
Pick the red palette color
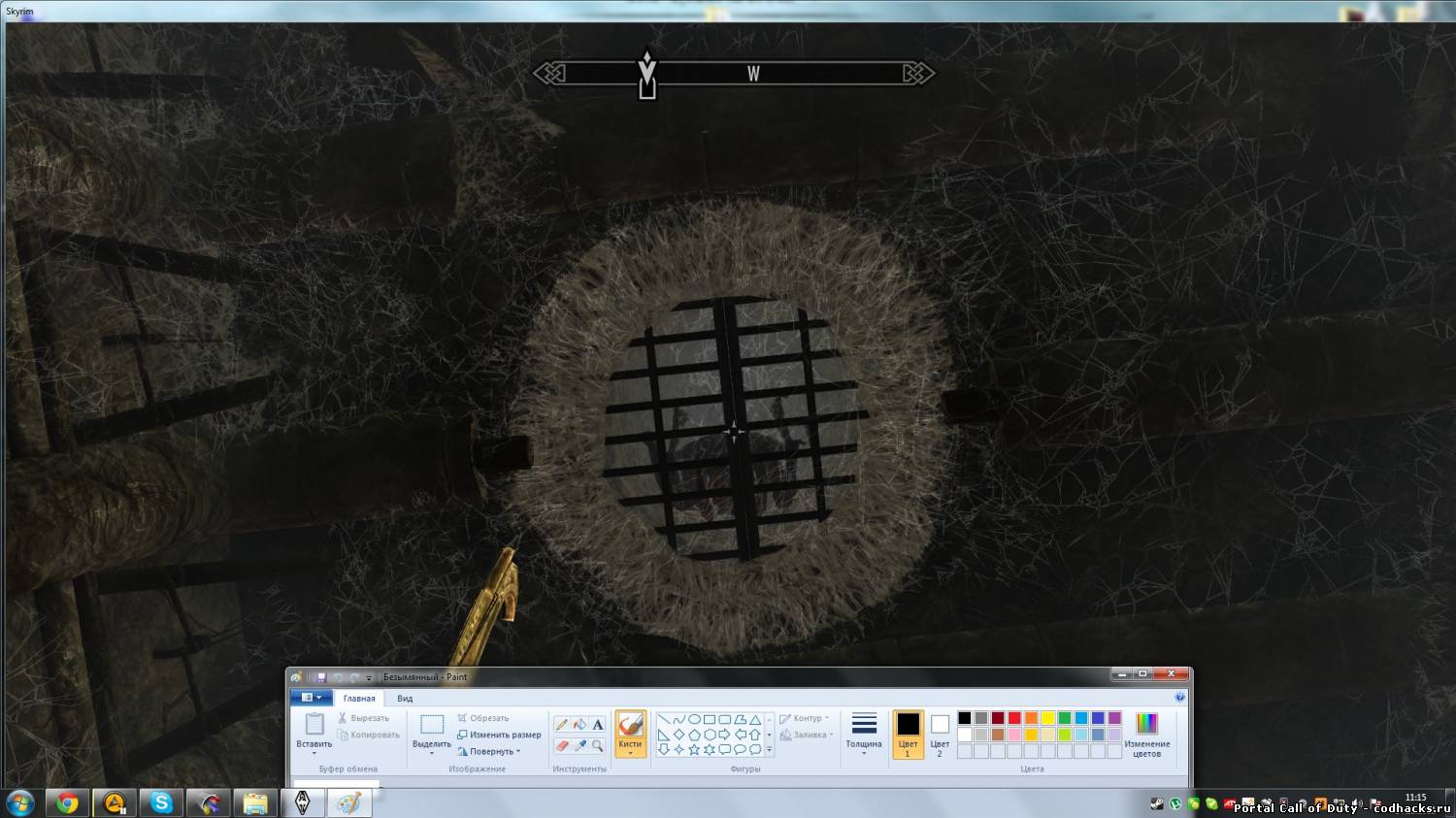1014,718
